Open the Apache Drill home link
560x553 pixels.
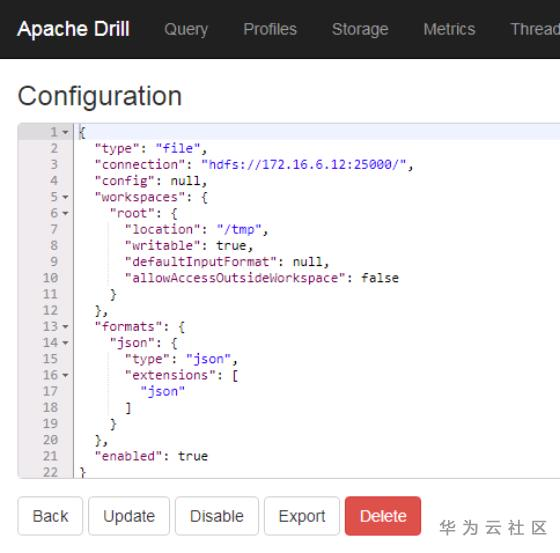click(x=73, y=29)
